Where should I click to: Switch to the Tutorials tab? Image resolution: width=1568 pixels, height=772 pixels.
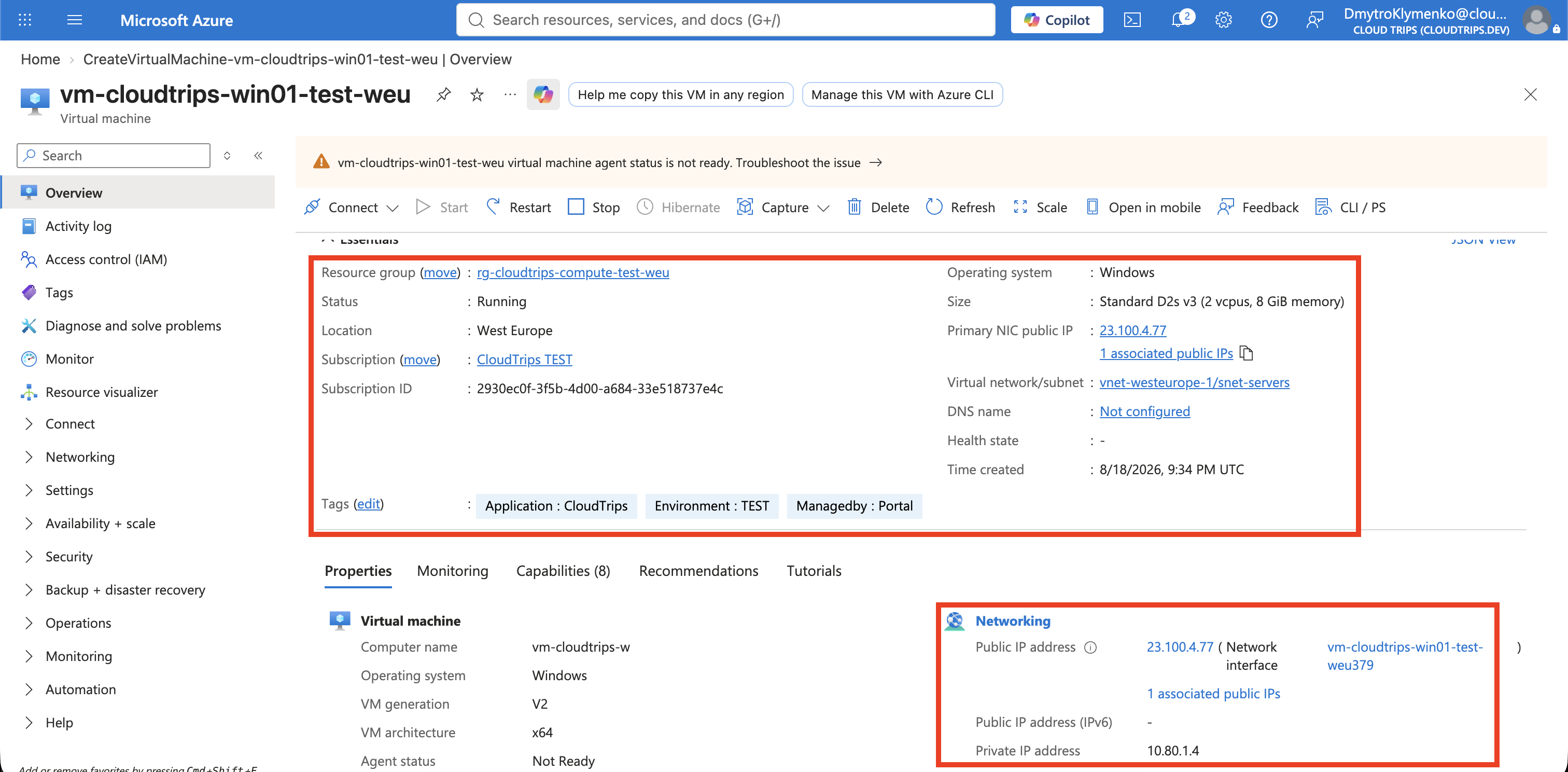tap(813, 571)
